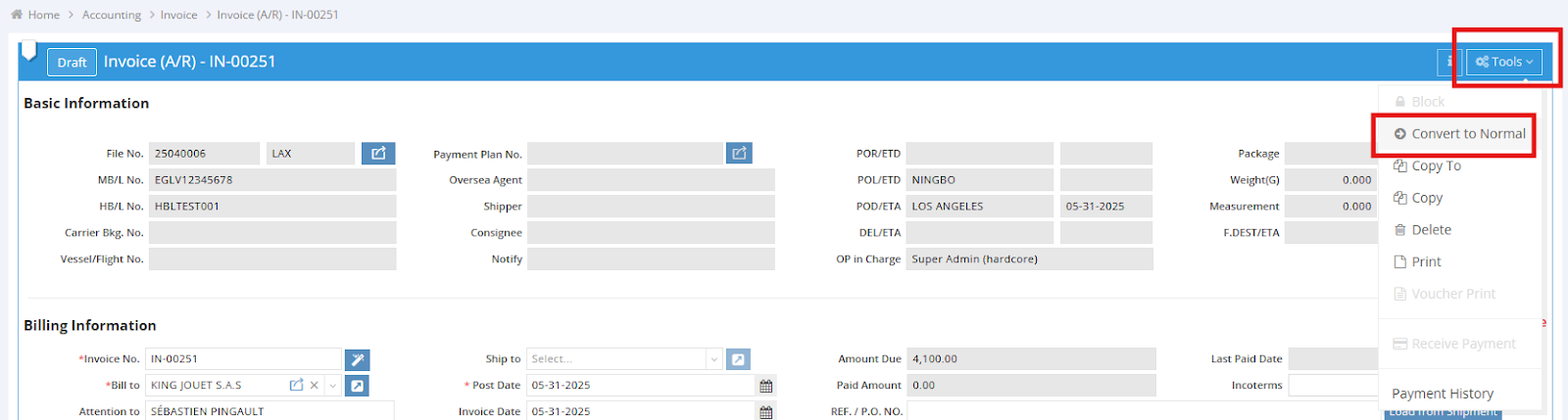The image size is (1568, 420).
Task: Click the Home icon in breadcrumb
Action: (17, 15)
